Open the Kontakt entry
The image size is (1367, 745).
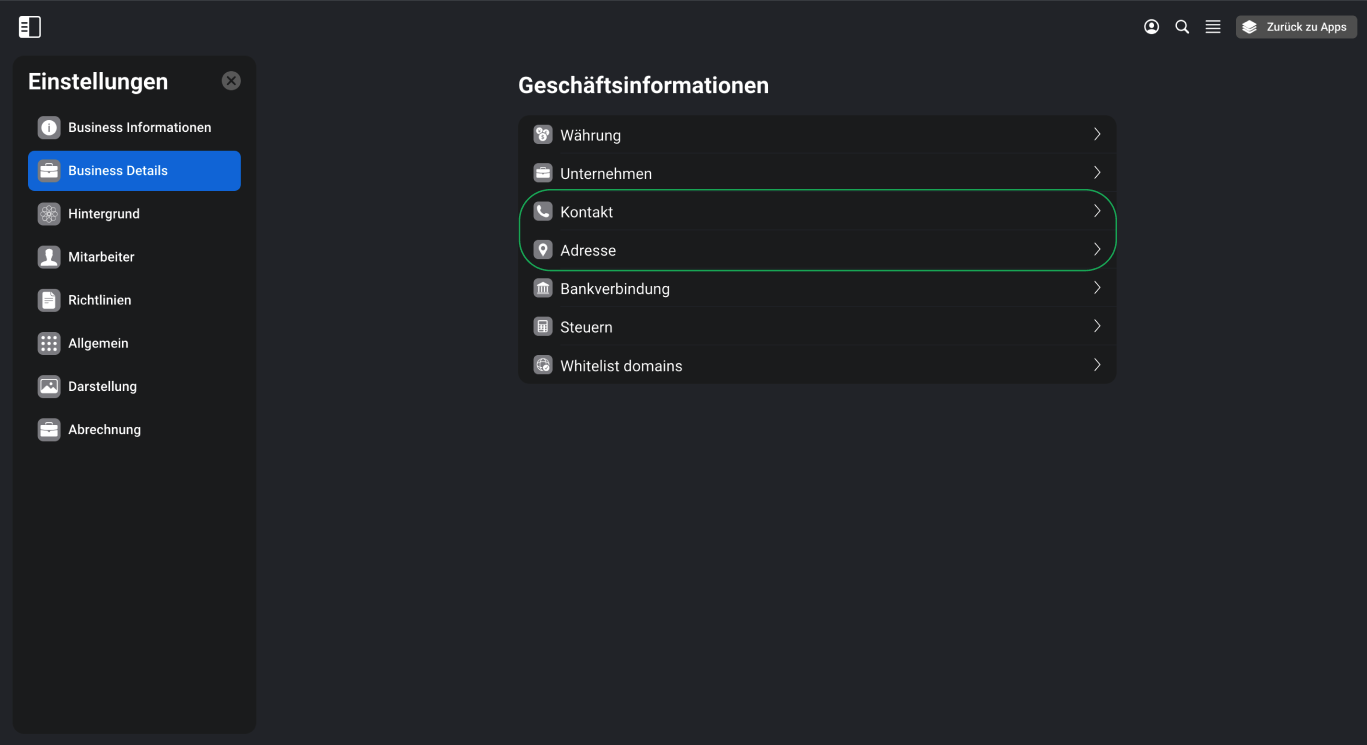817,212
